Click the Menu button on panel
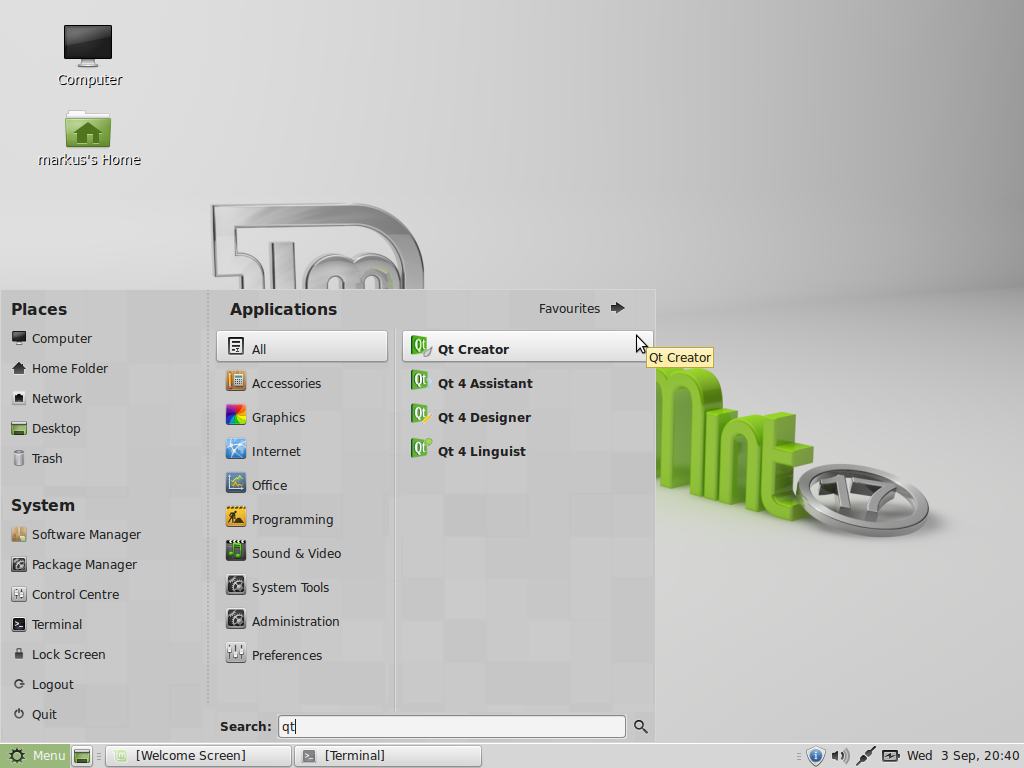 pyautogui.click(x=34, y=756)
